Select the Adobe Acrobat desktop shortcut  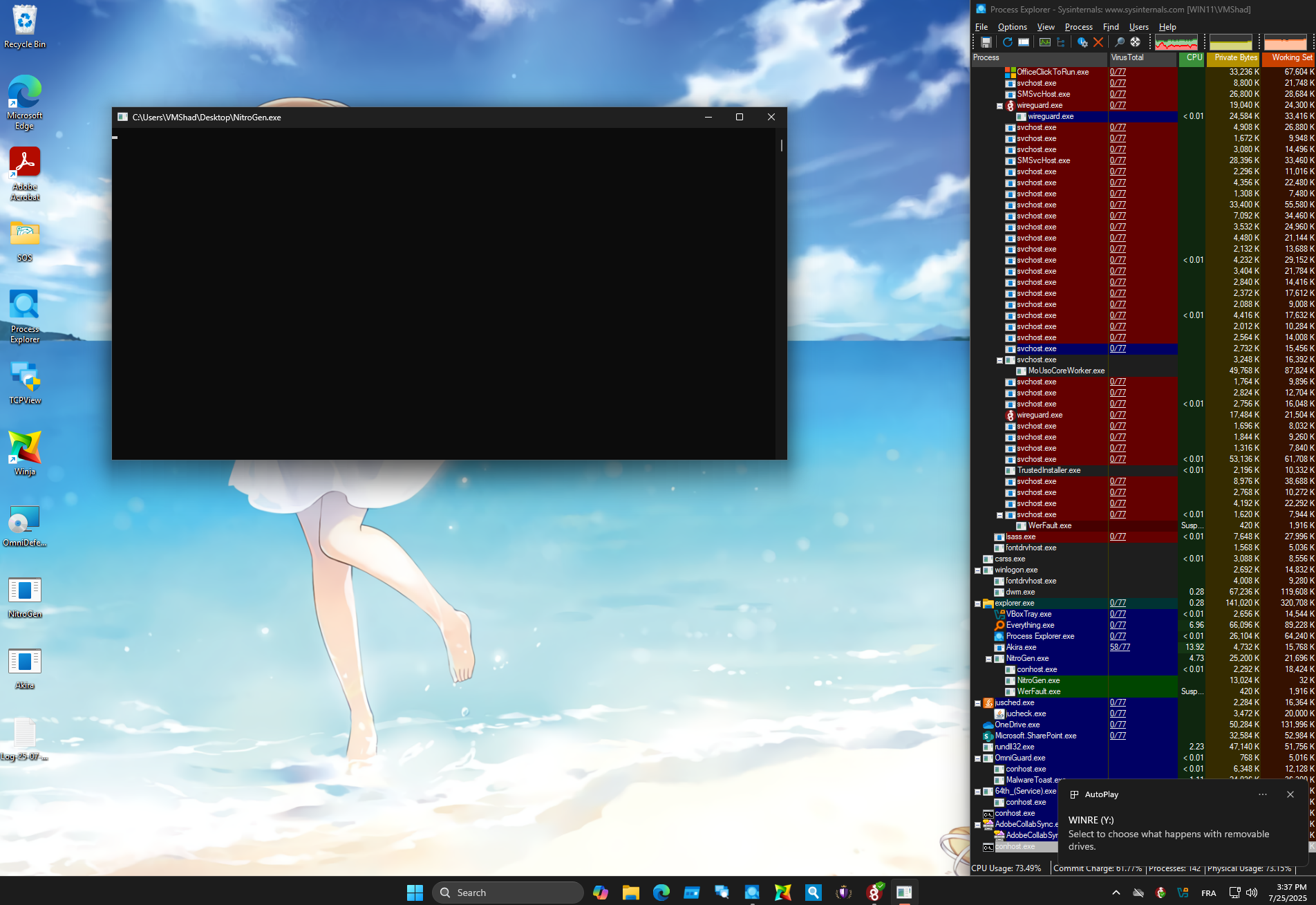(25, 174)
